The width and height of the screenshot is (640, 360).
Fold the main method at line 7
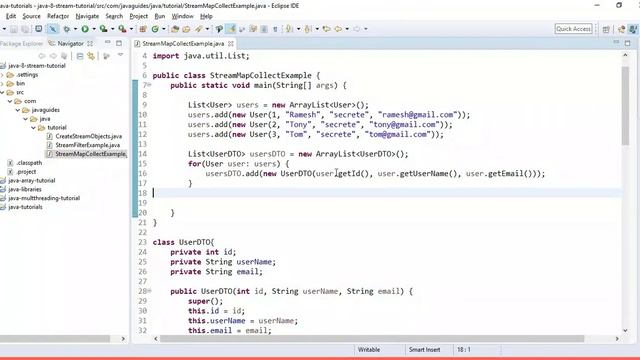pos(150,85)
